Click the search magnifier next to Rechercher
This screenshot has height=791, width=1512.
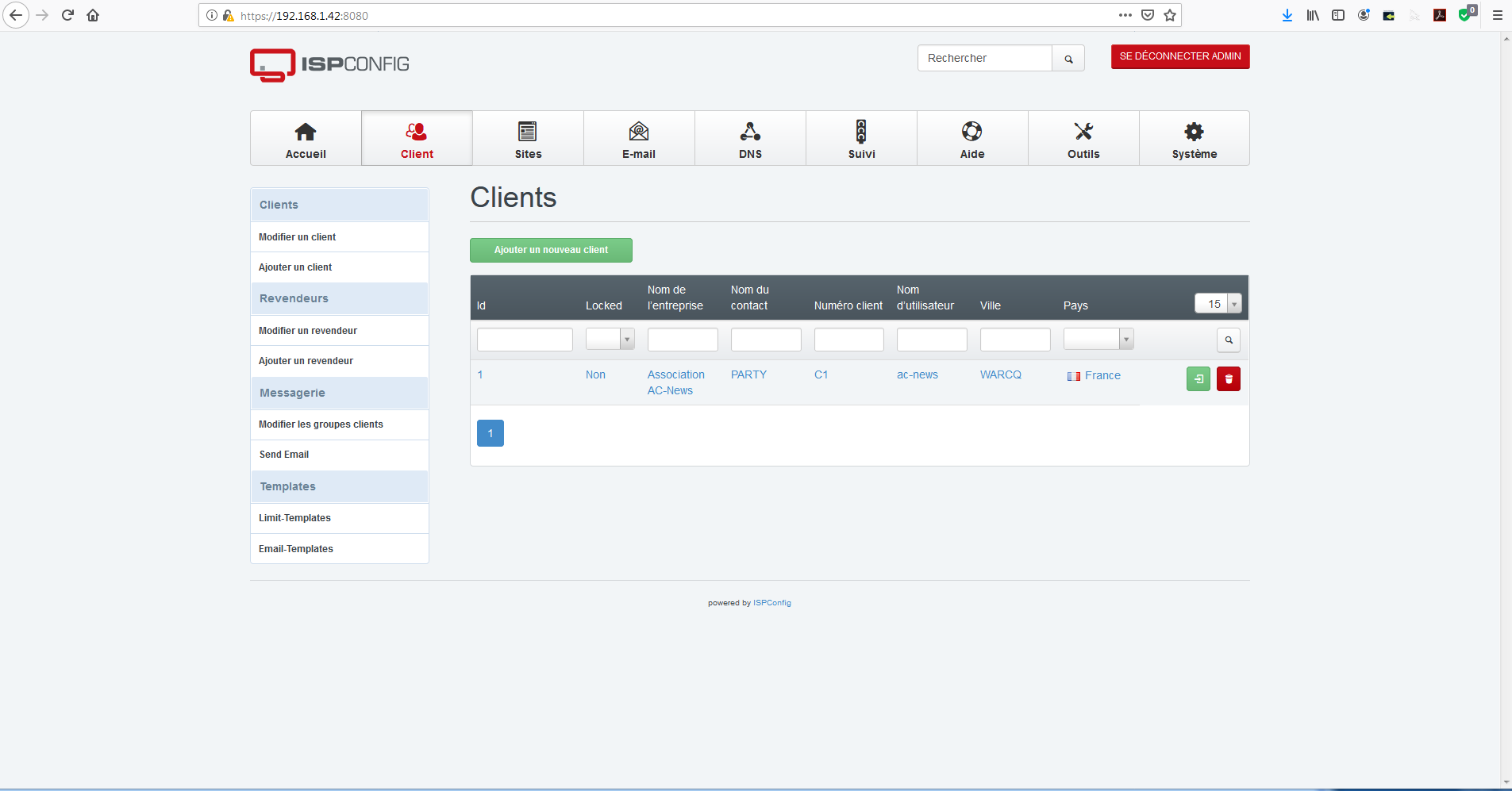(1068, 59)
